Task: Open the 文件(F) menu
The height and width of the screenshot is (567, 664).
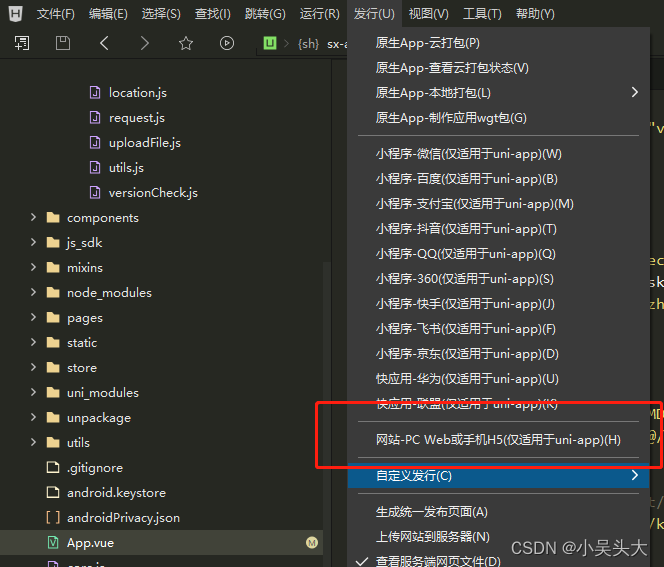Action: (x=55, y=14)
